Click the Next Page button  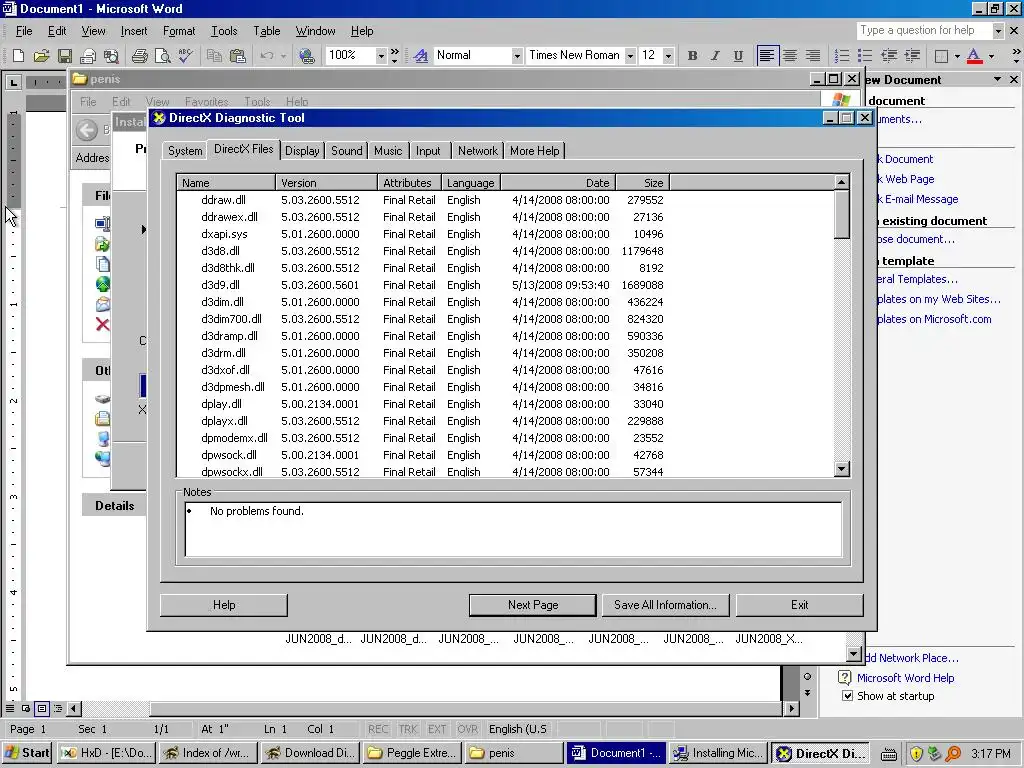pyautogui.click(x=533, y=605)
